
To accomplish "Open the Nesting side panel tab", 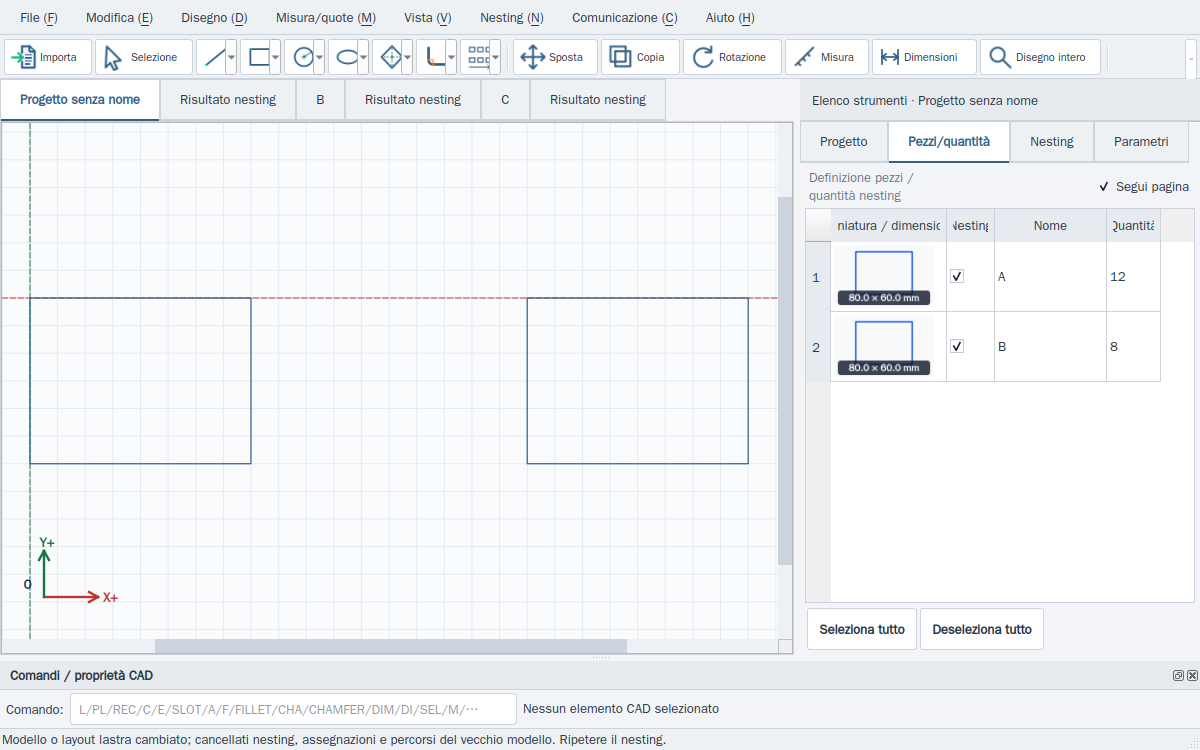I will coord(1052,142).
